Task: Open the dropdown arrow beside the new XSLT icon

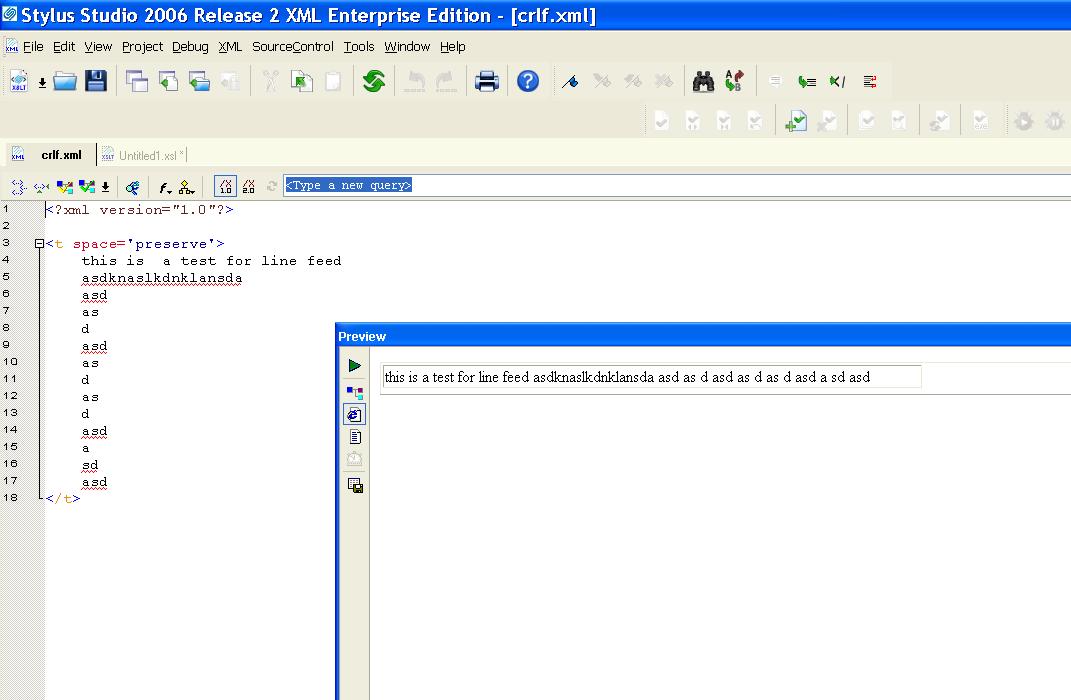Action: [42, 83]
